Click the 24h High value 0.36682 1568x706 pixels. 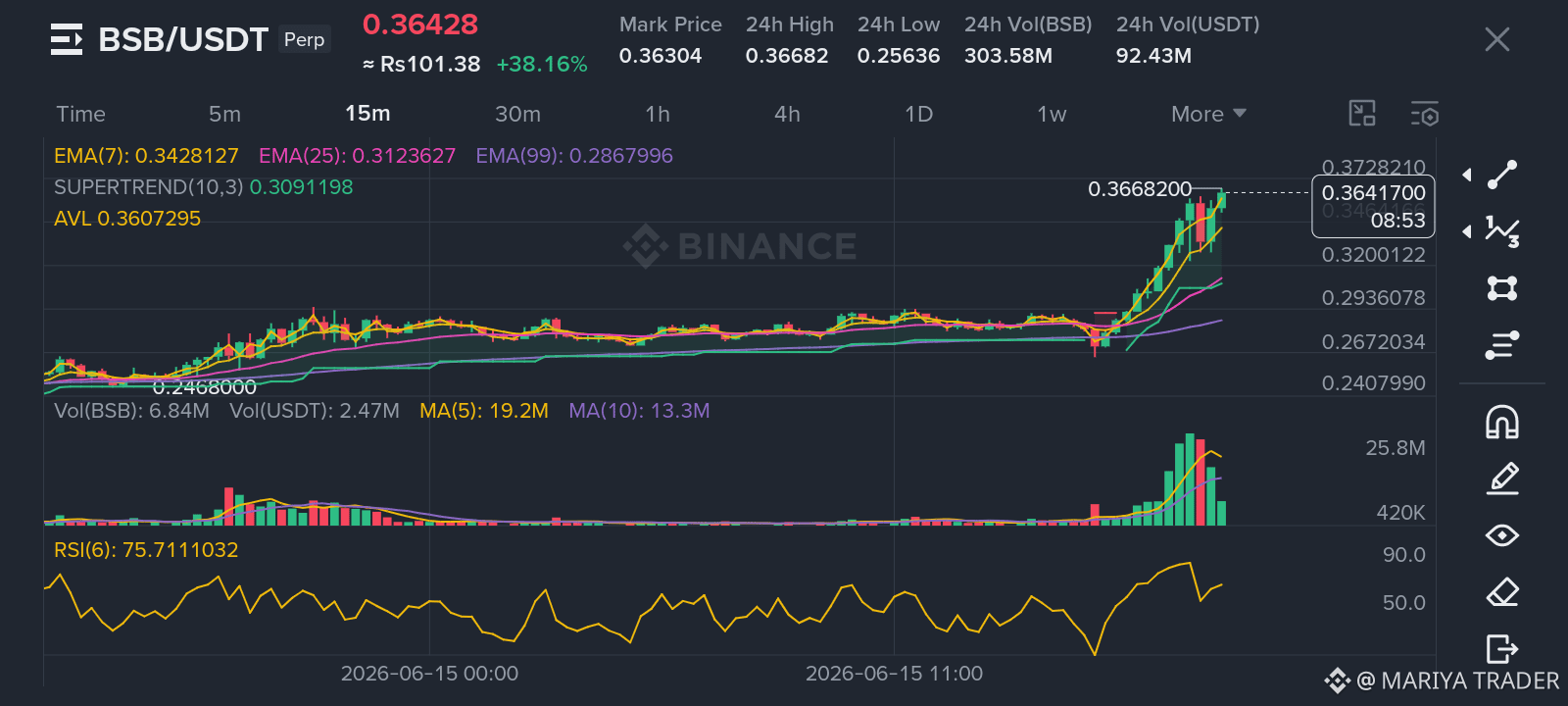[x=787, y=56]
